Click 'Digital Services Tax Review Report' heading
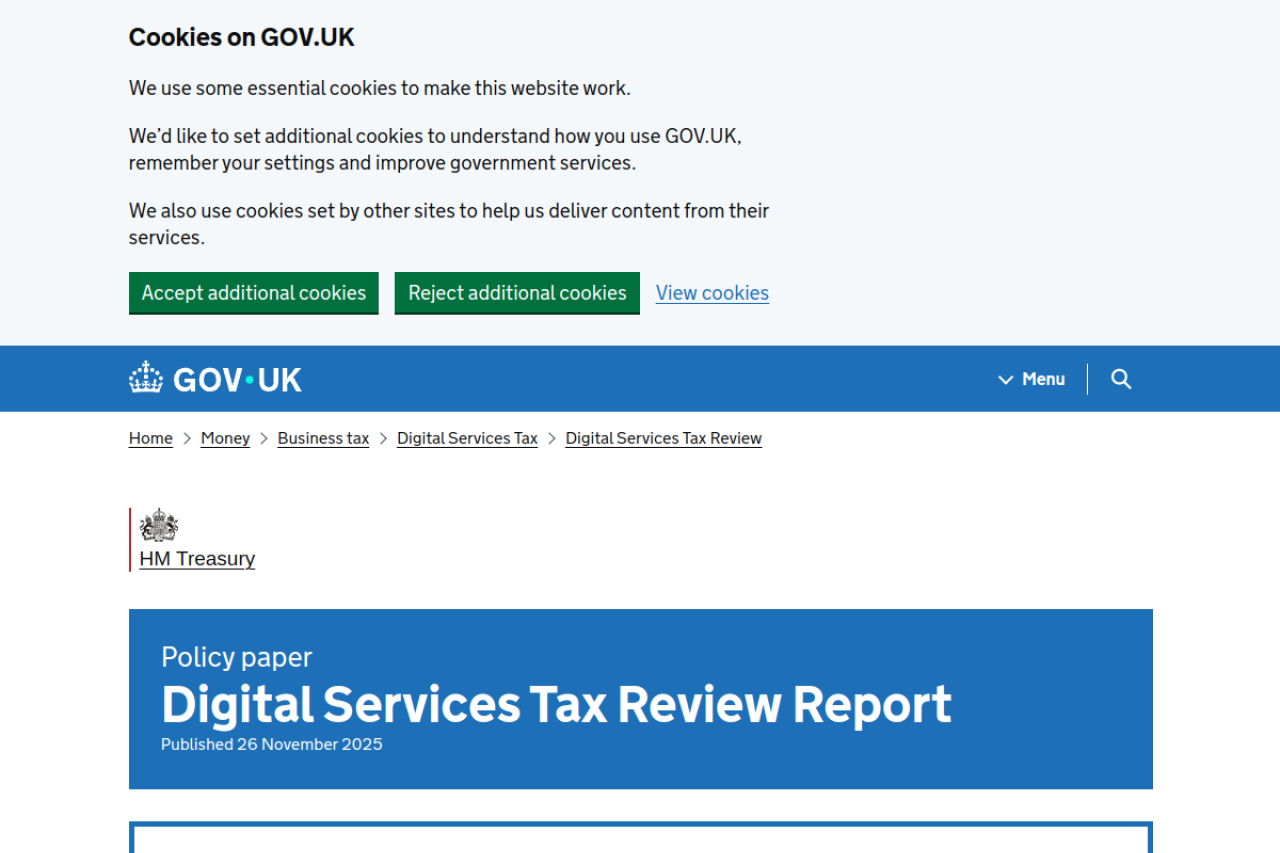 pyautogui.click(x=556, y=704)
